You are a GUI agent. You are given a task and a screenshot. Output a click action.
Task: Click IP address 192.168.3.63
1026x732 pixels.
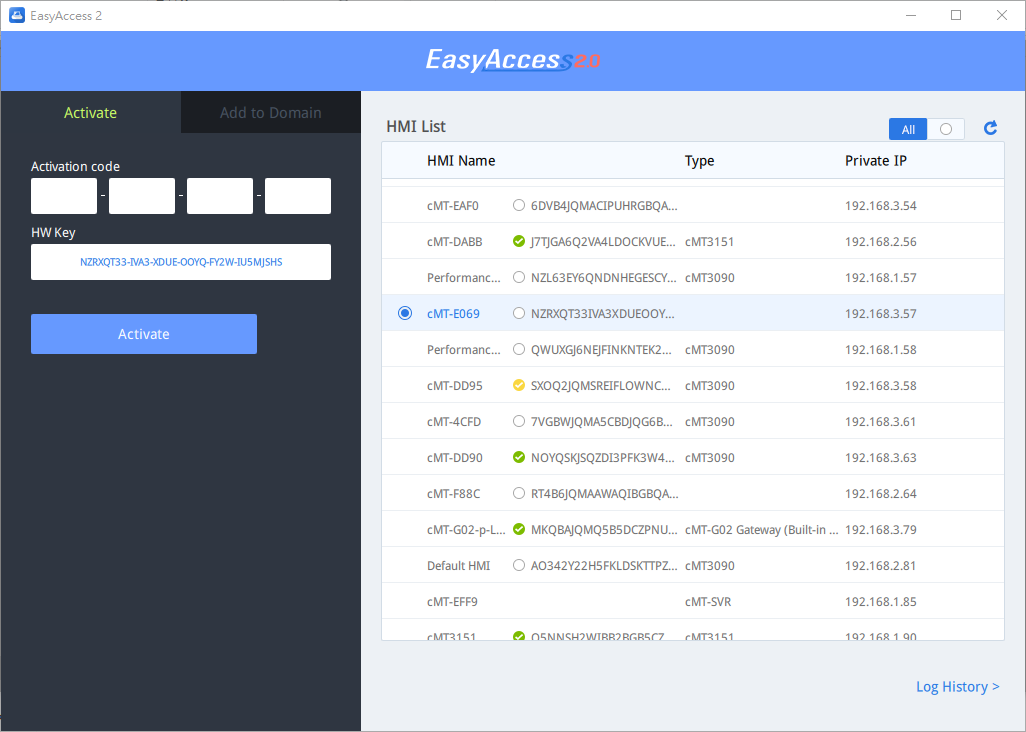(x=881, y=457)
